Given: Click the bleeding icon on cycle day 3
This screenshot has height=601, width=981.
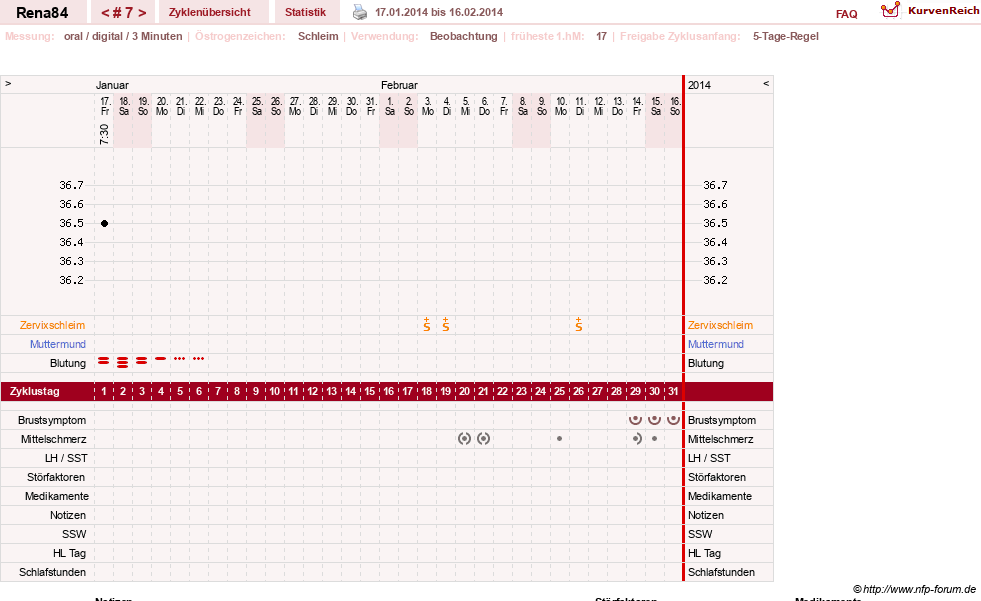Looking at the screenshot, I should [142, 361].
